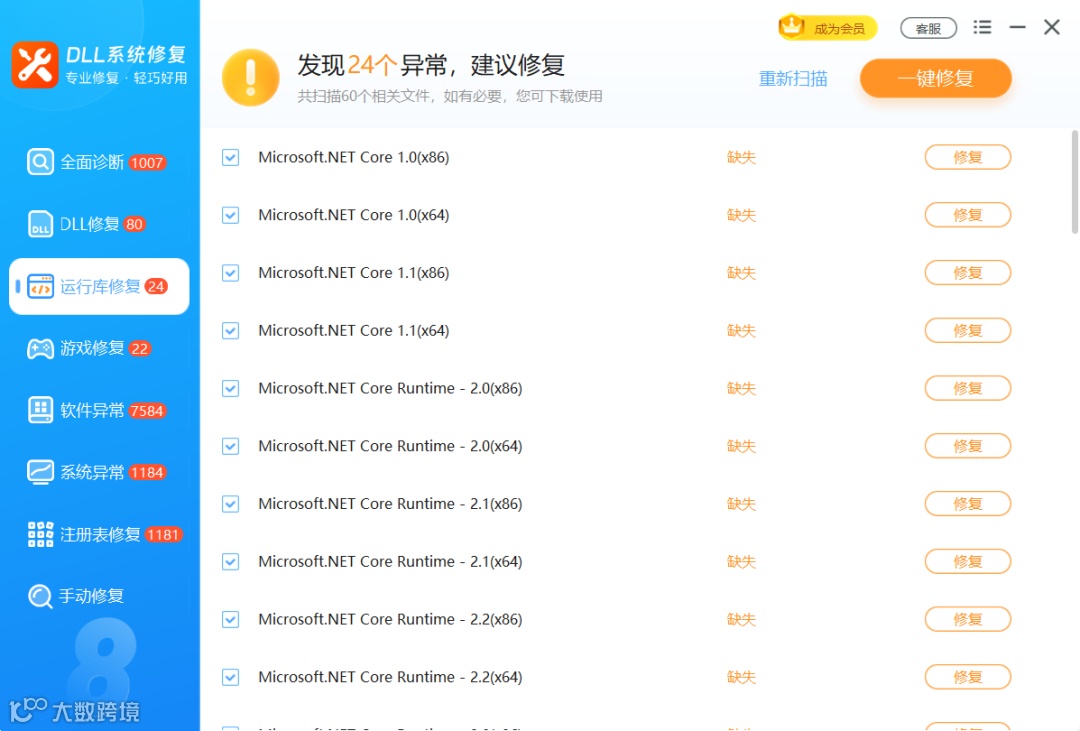
Task: Click 修复 for Core Runtime - 2.1(x64)
Action: (968, 562)
